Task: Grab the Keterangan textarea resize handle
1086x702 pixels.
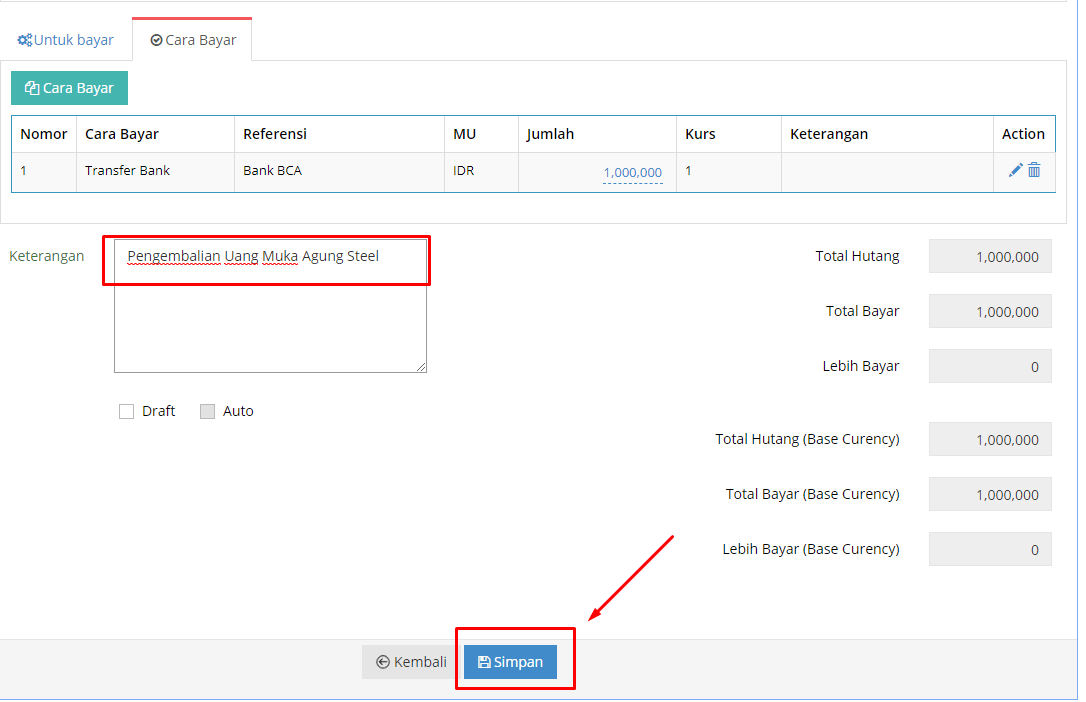Action: pos(422,368)
